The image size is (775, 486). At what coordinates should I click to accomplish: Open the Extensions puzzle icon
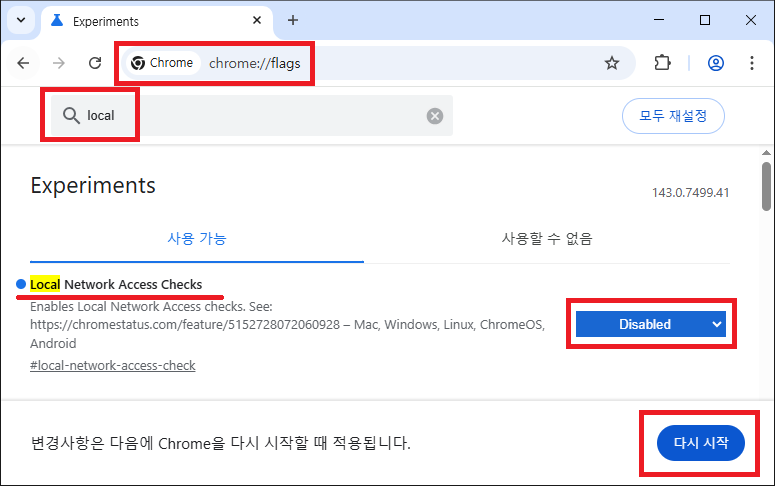coord(662,63)
